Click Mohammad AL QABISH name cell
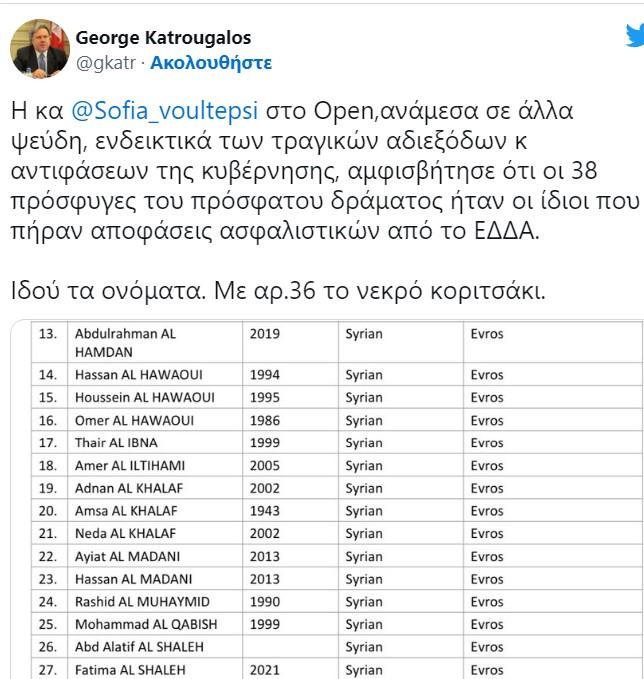 [x=155, y=624]
